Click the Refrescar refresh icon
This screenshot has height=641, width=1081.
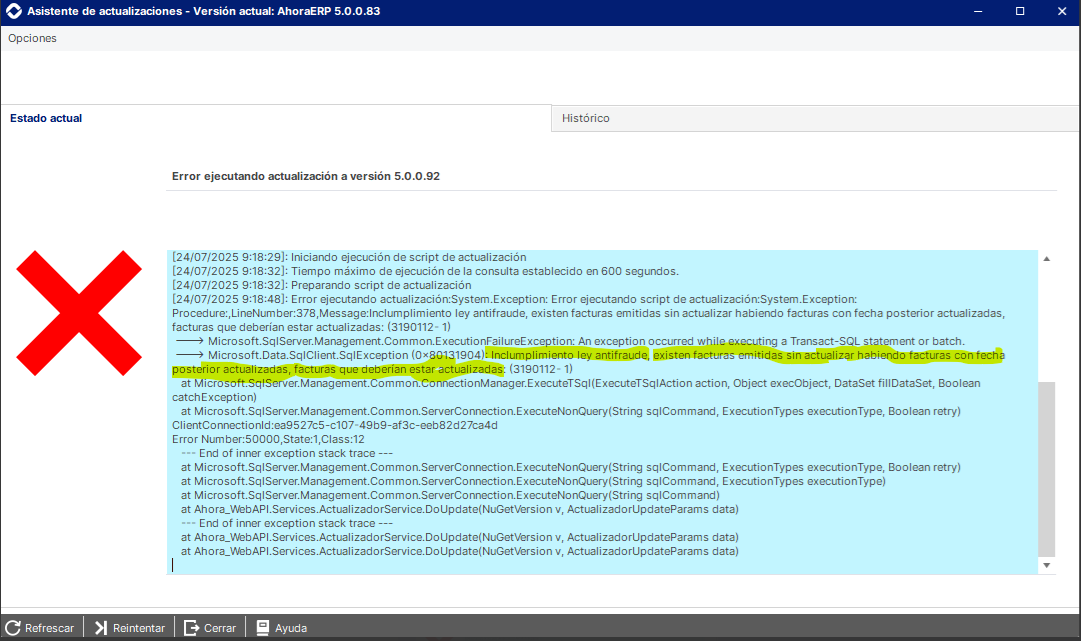pyautogui.click(x=12, y=628)
